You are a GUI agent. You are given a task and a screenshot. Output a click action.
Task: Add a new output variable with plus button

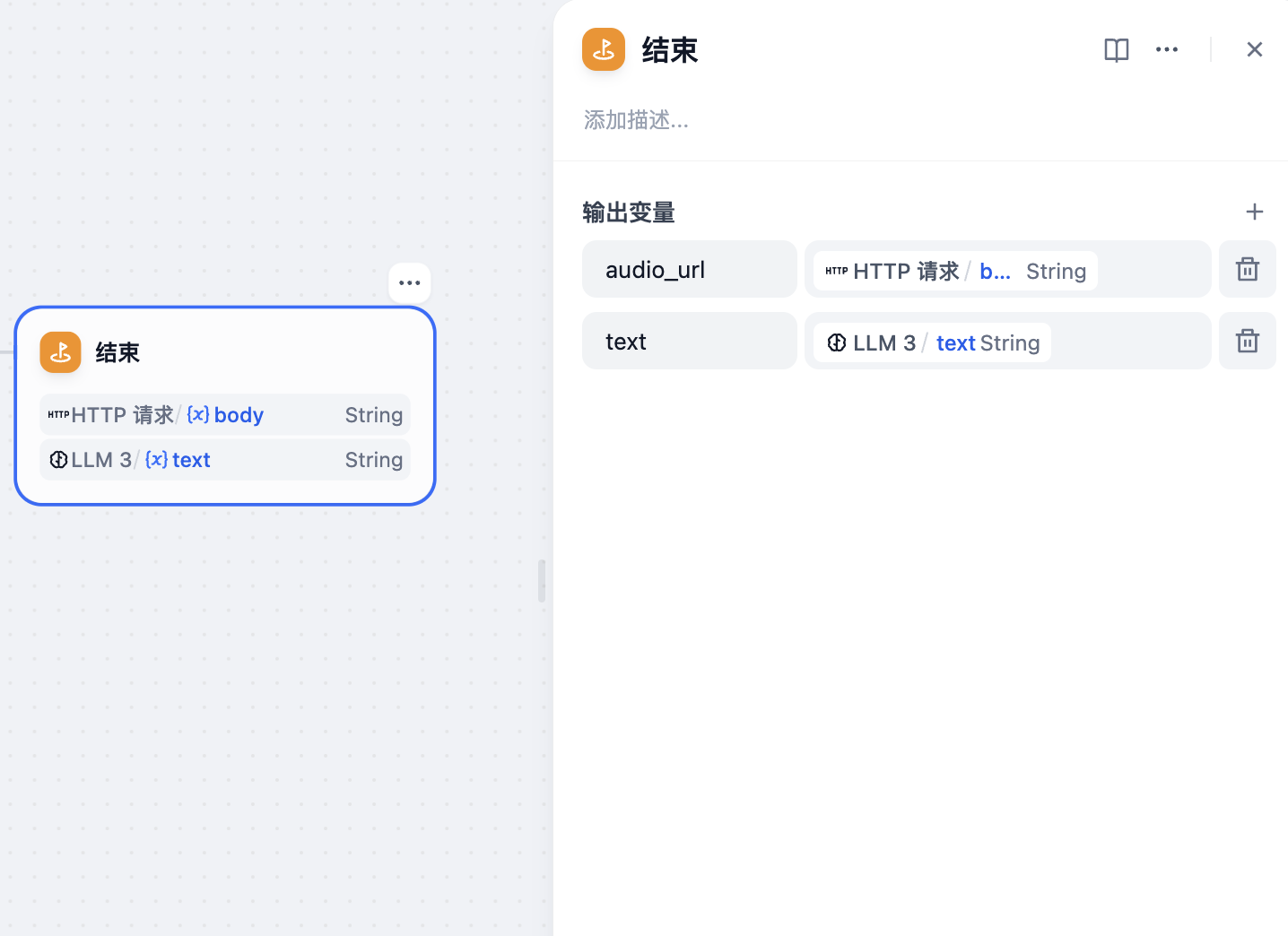(1255, 212)
